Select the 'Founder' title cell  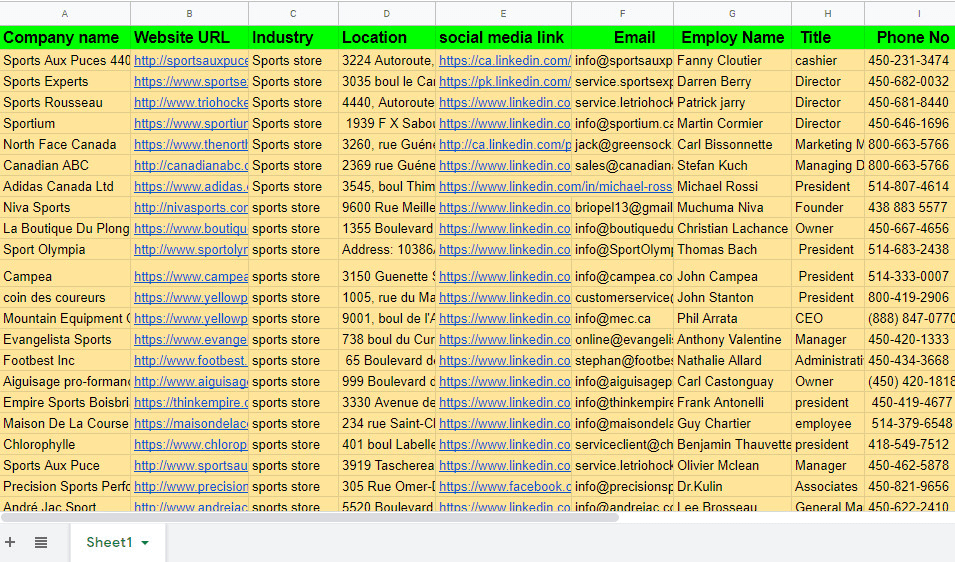828,208
